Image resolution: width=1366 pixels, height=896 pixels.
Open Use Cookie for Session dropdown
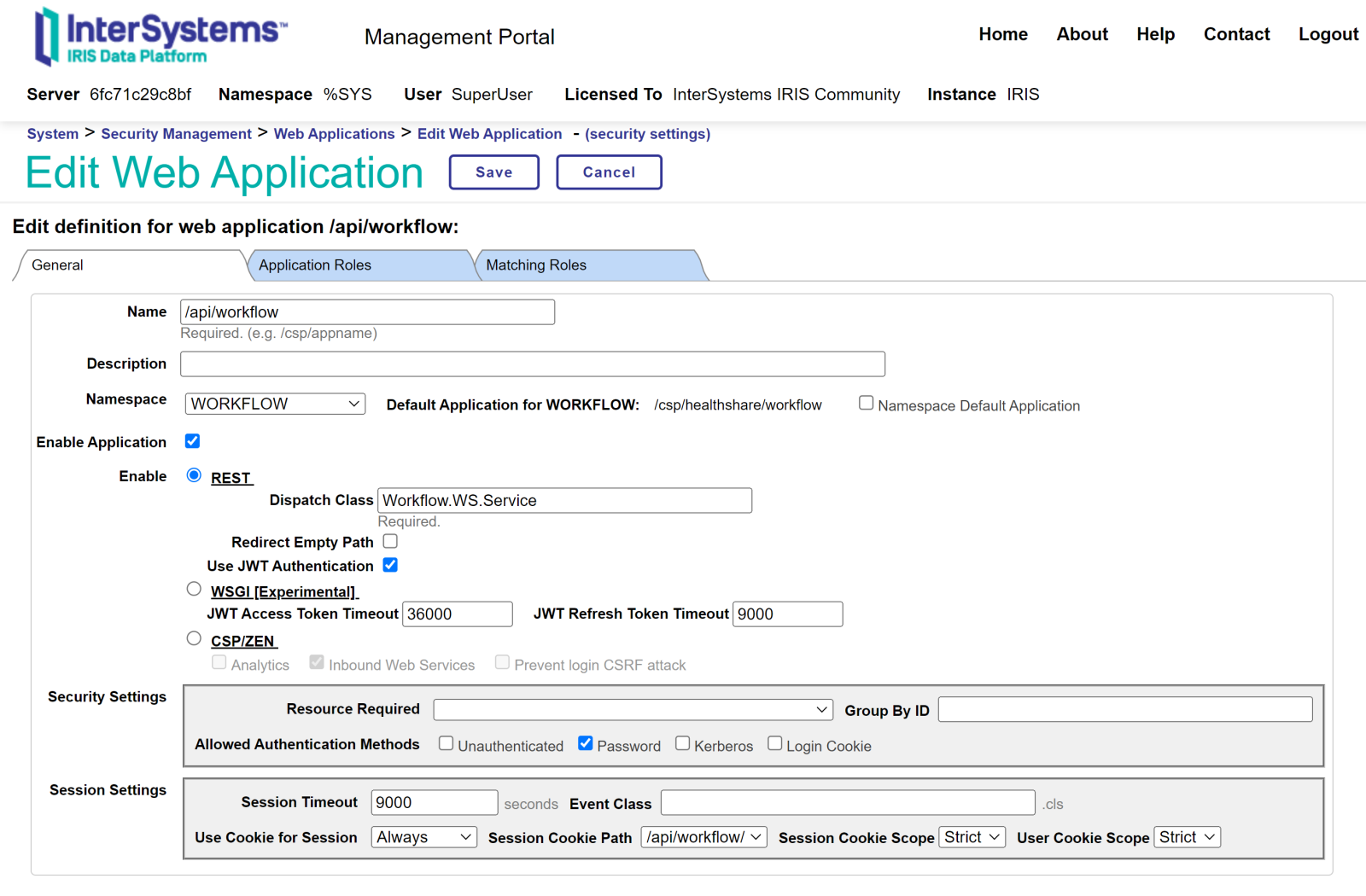click(x=423, y=837)
